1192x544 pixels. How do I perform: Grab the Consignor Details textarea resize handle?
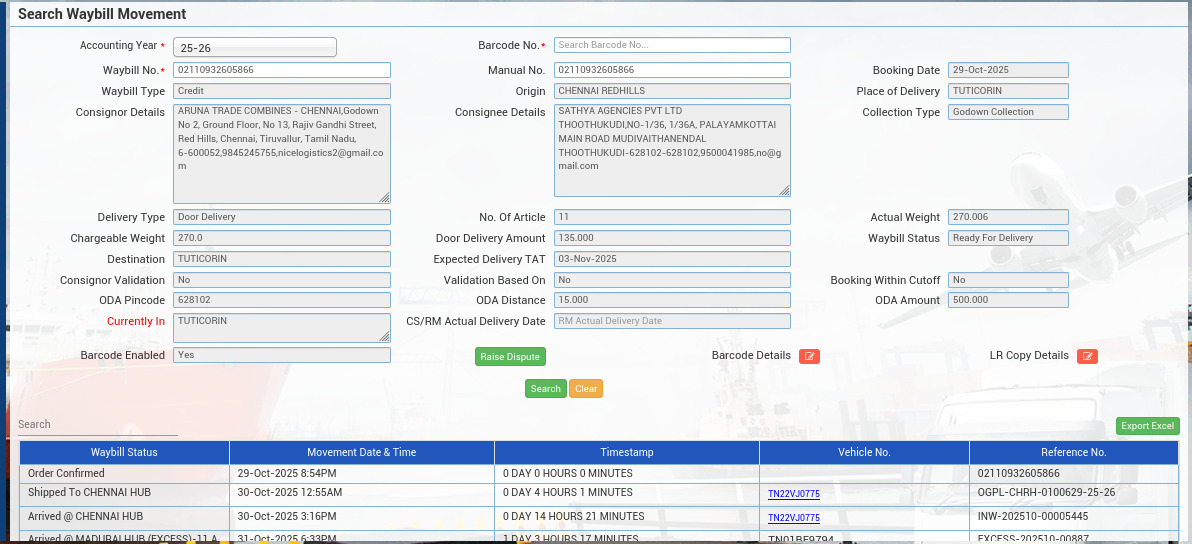click(x=384, y=197)
